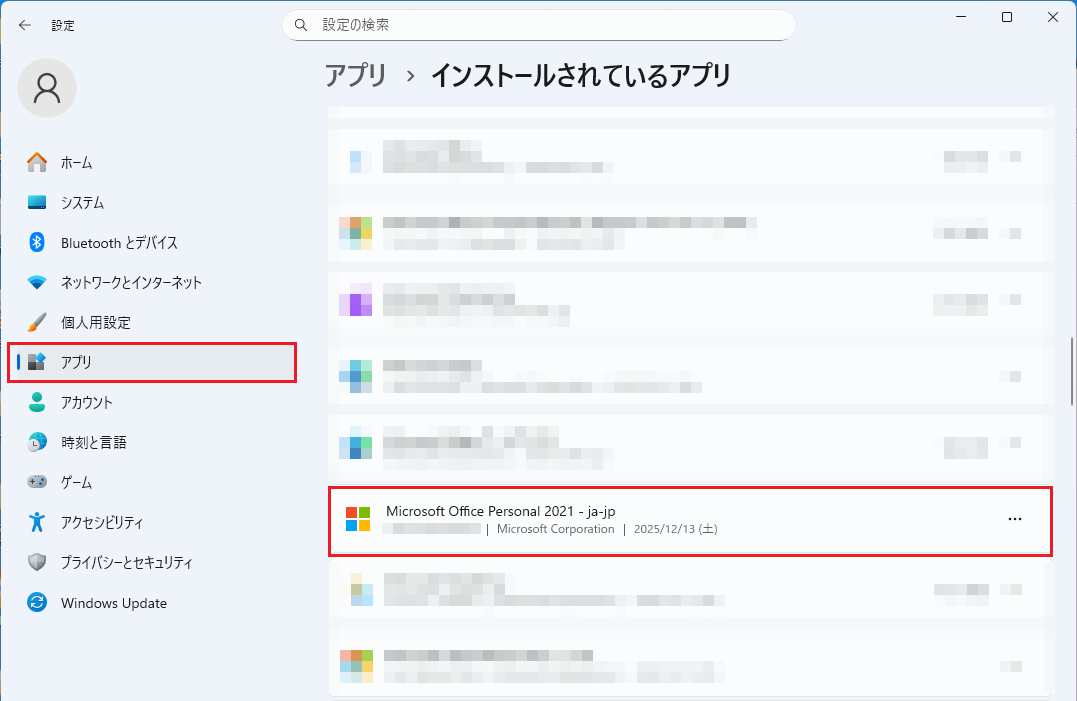Click the System monitor icon

(x=37, y=202)
